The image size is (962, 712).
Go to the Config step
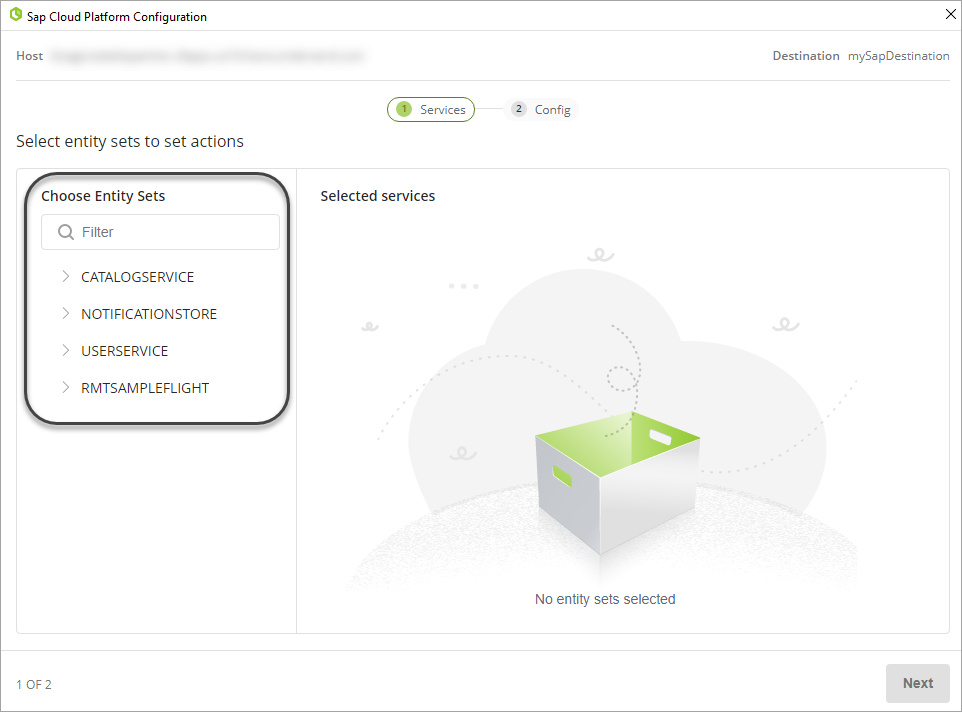click(541, 110)
